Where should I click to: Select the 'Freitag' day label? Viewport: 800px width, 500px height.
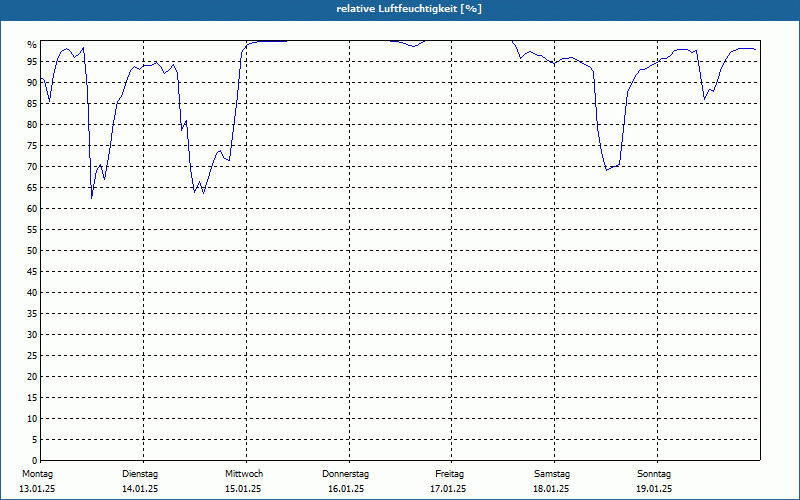(x=449, y=474)
